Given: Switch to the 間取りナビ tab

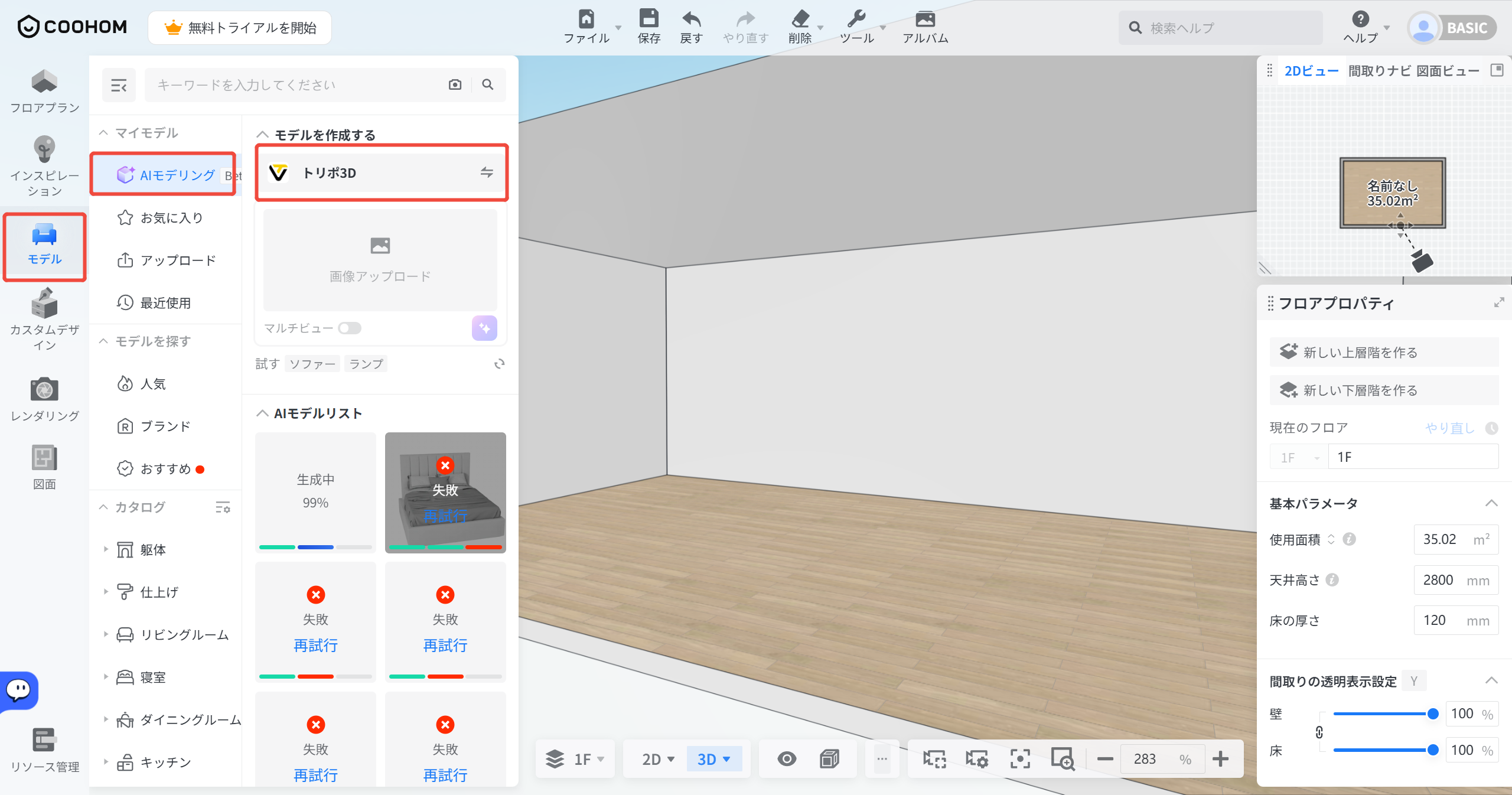Looking at the screenshot, I should (1380, 71).
